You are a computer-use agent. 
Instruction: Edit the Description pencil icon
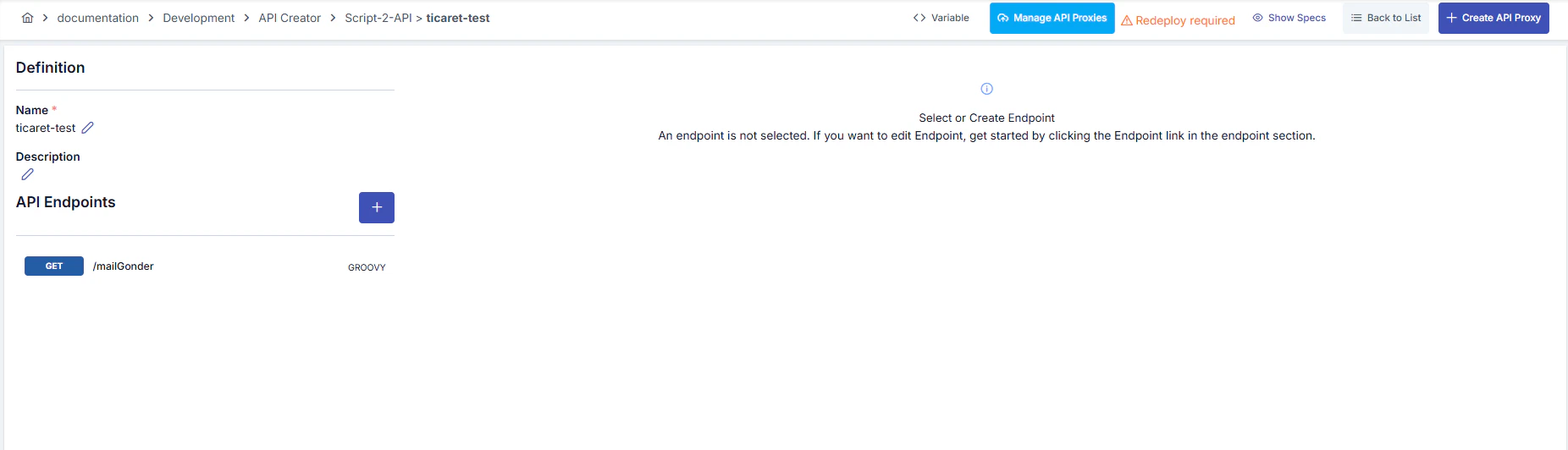tap(27, 174)
